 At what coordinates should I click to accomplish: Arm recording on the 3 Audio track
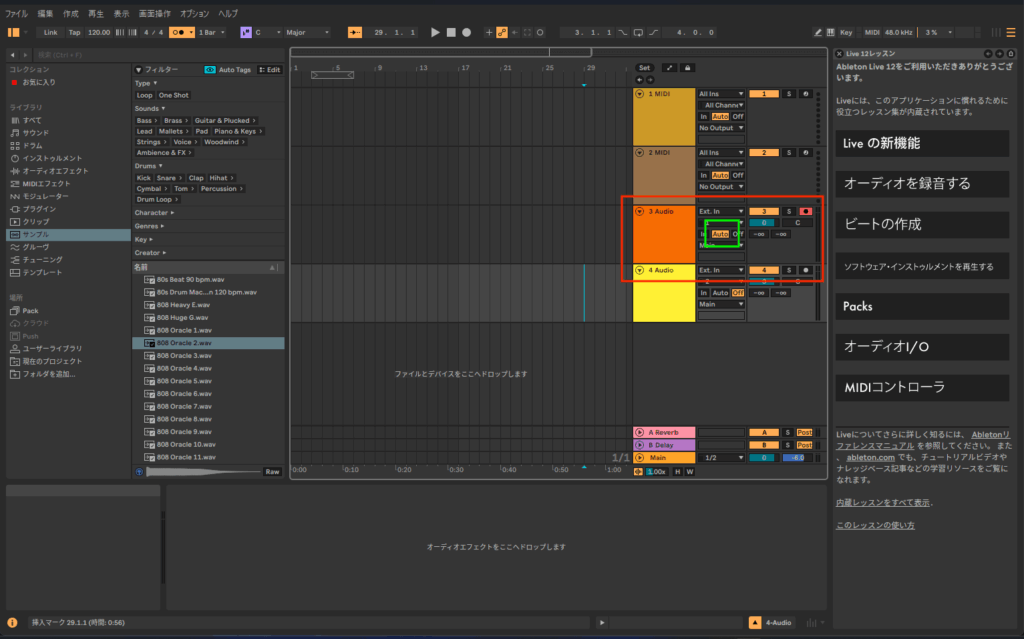point(806,211)
